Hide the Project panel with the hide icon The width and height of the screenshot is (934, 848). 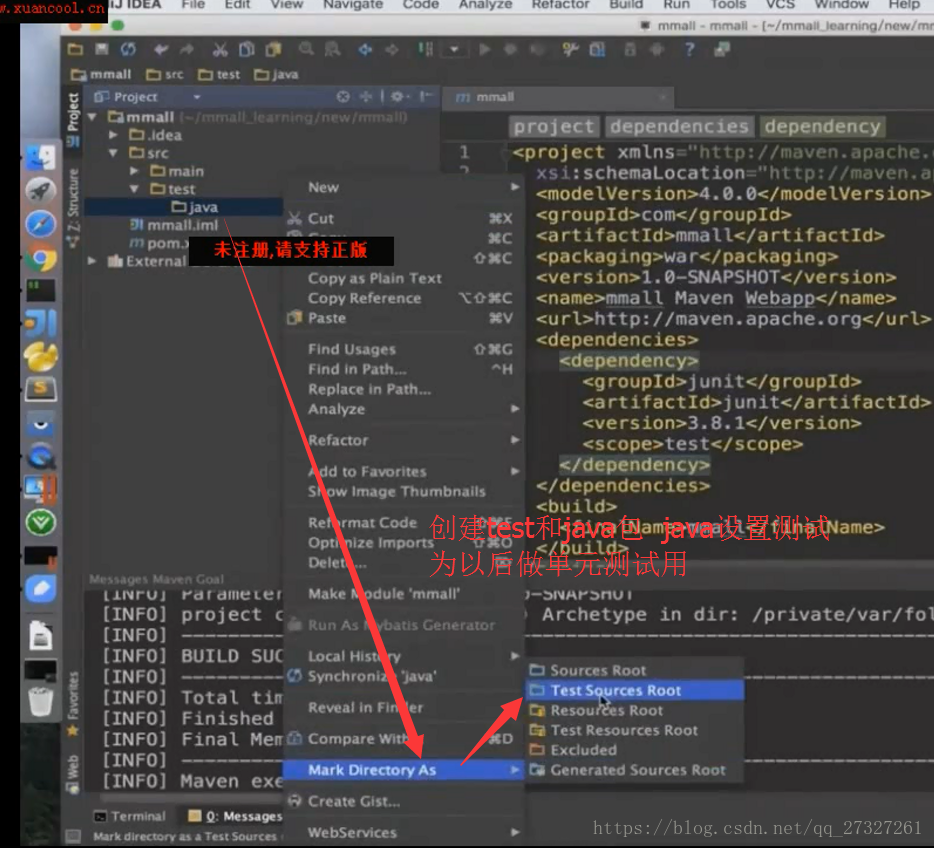425,96
